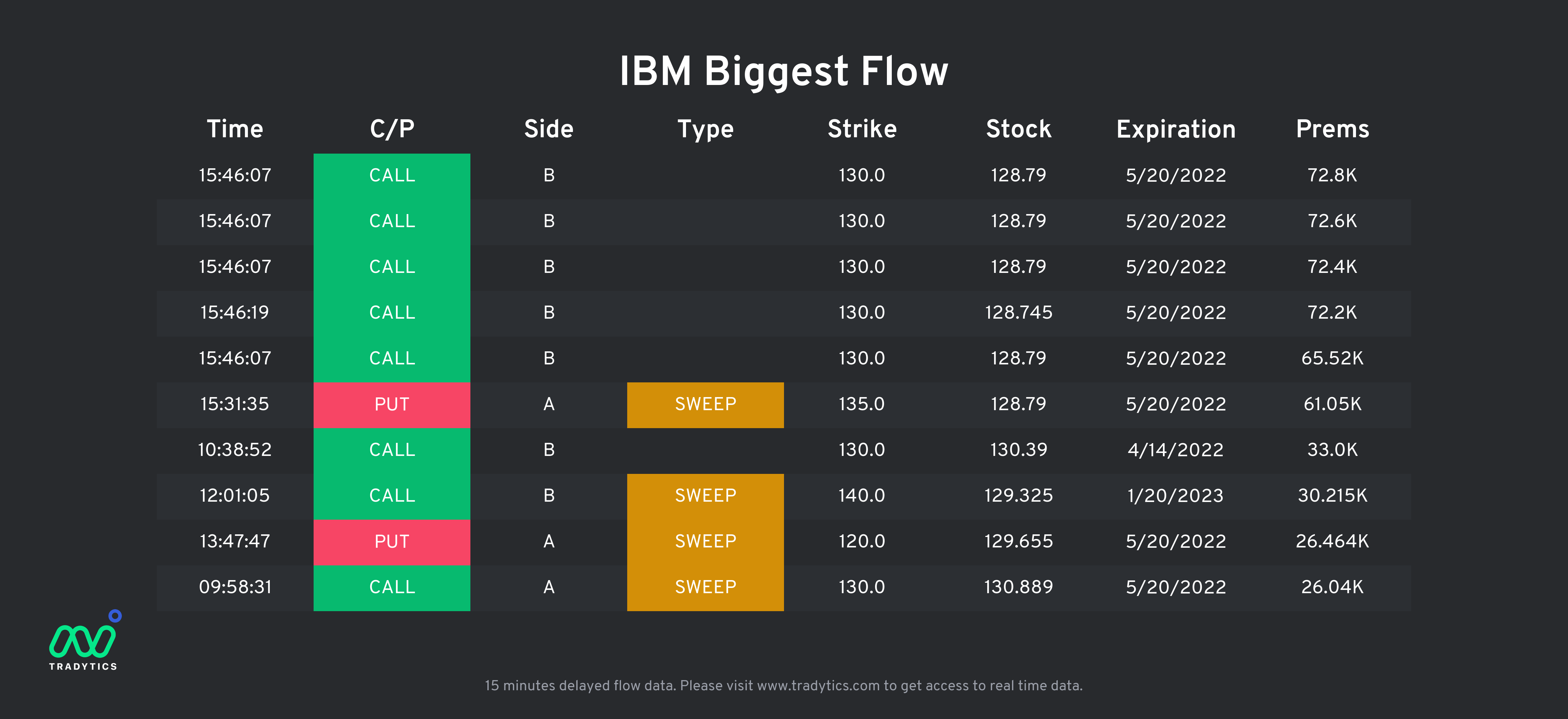This screenshot has width=1568, height=719.
Task: Click the Strike column header
Action: [x=862, y=129]
